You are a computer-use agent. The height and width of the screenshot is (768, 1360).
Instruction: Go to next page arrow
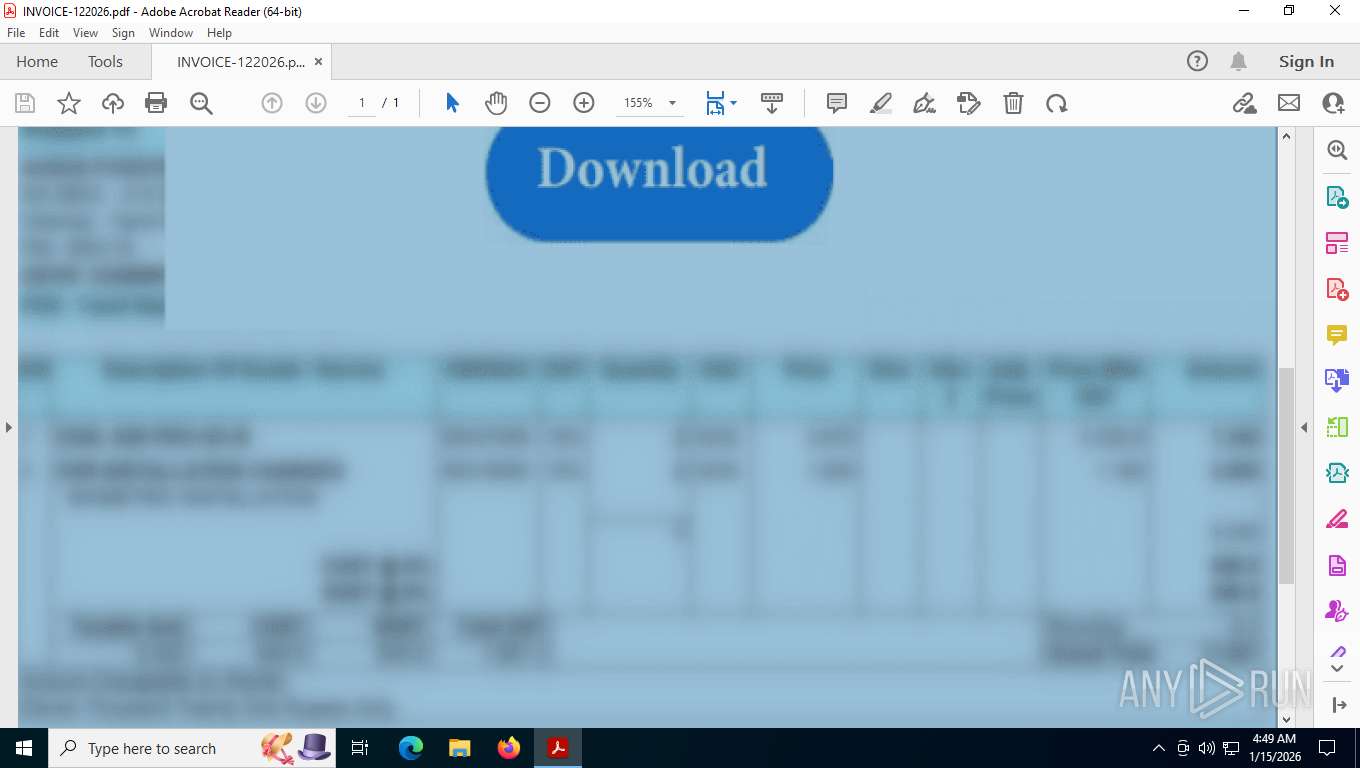point(316,103)
